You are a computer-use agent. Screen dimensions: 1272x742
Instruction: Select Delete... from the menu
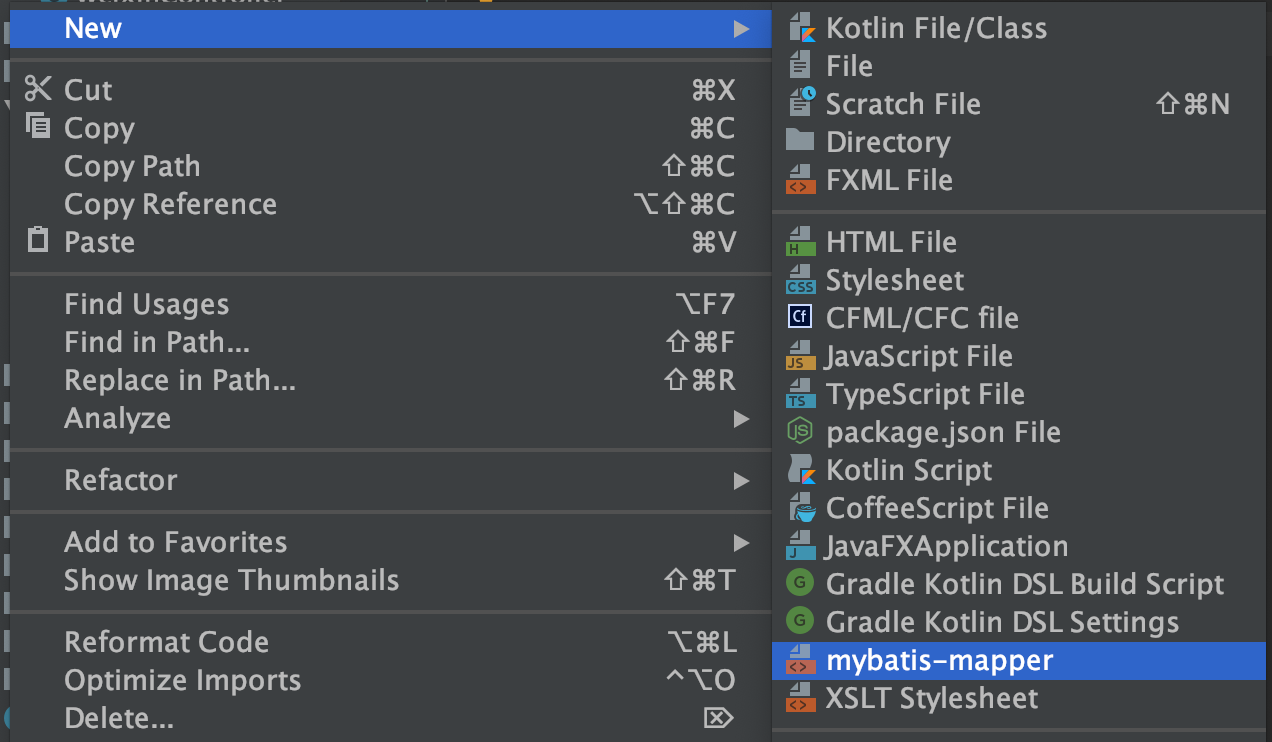coord(119,718)
